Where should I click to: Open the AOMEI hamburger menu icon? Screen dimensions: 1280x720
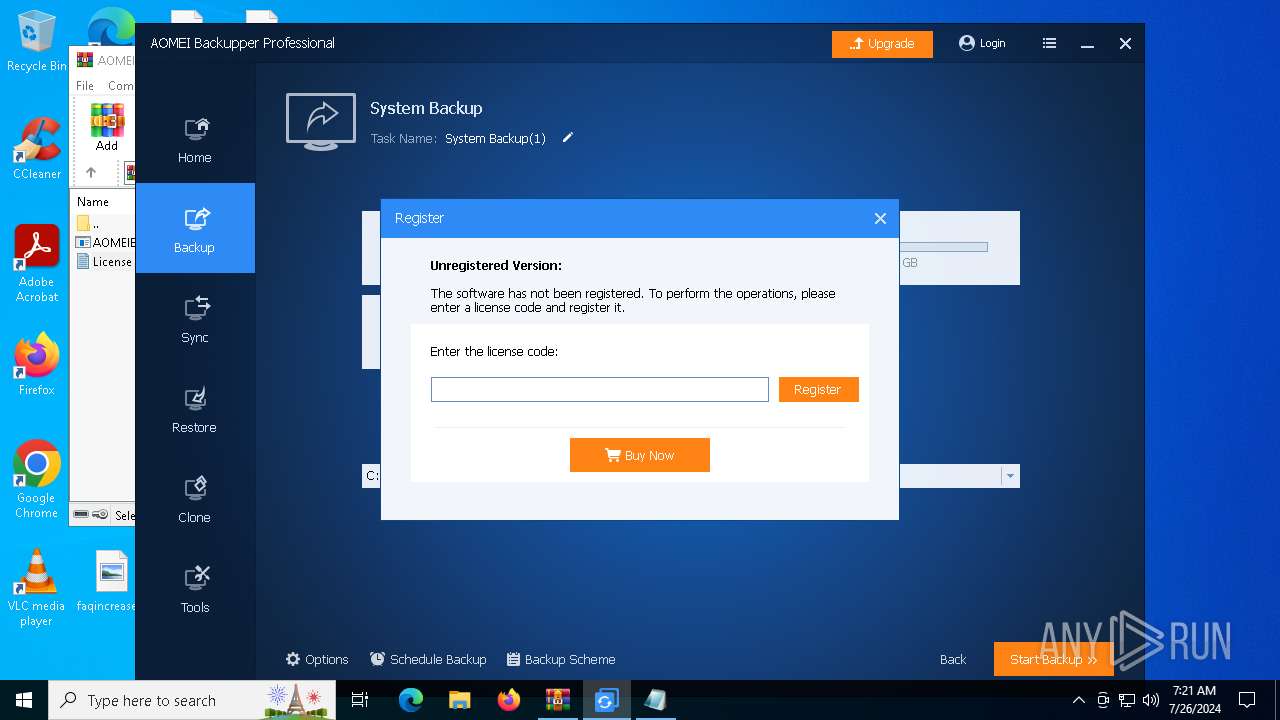point(1049,43)
